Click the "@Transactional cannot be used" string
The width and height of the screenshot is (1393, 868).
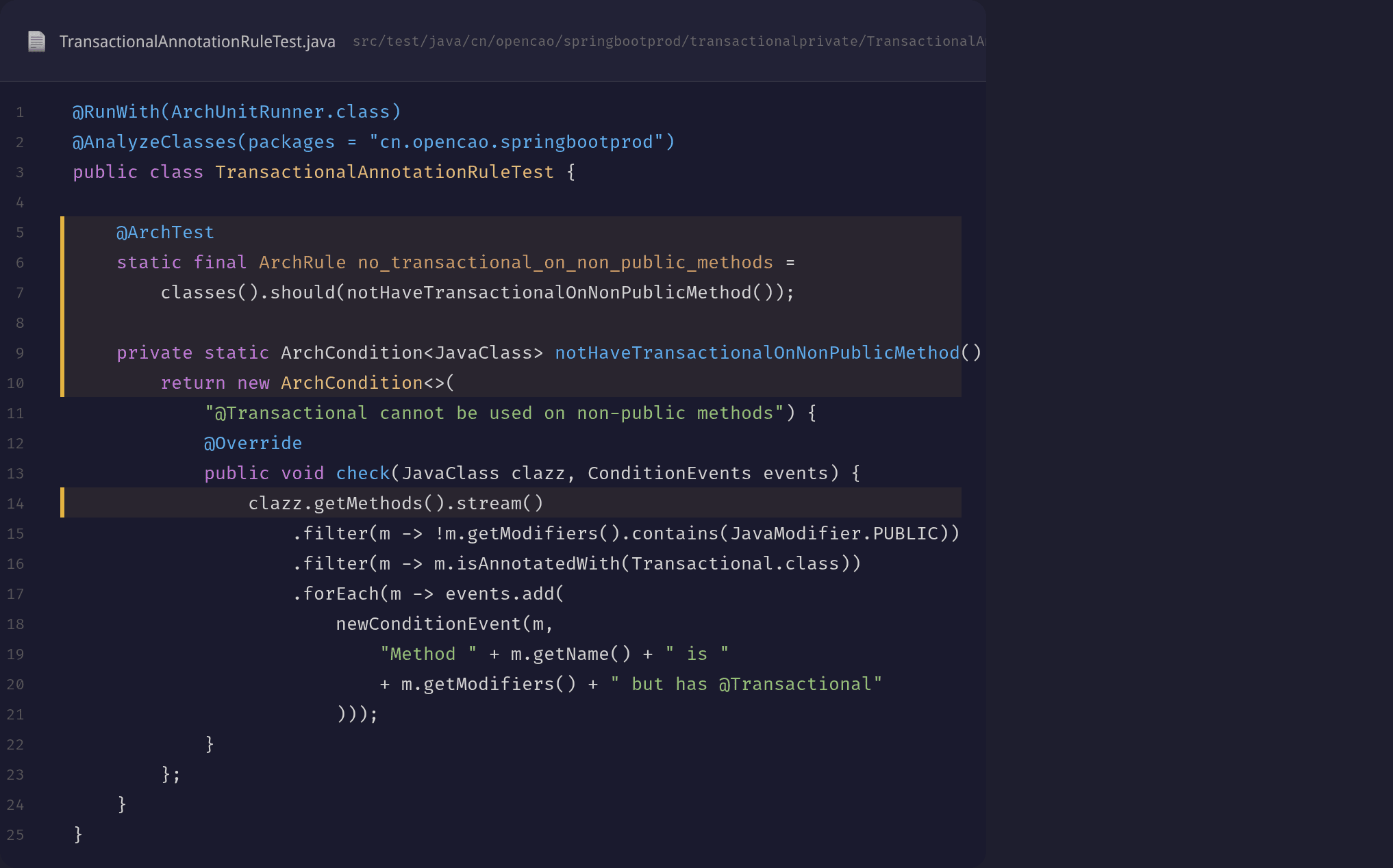point(494,413)
